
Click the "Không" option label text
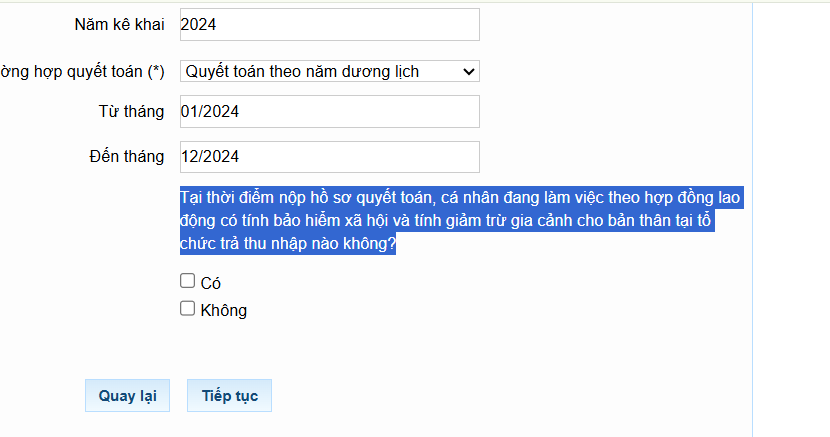coord(224,311)
